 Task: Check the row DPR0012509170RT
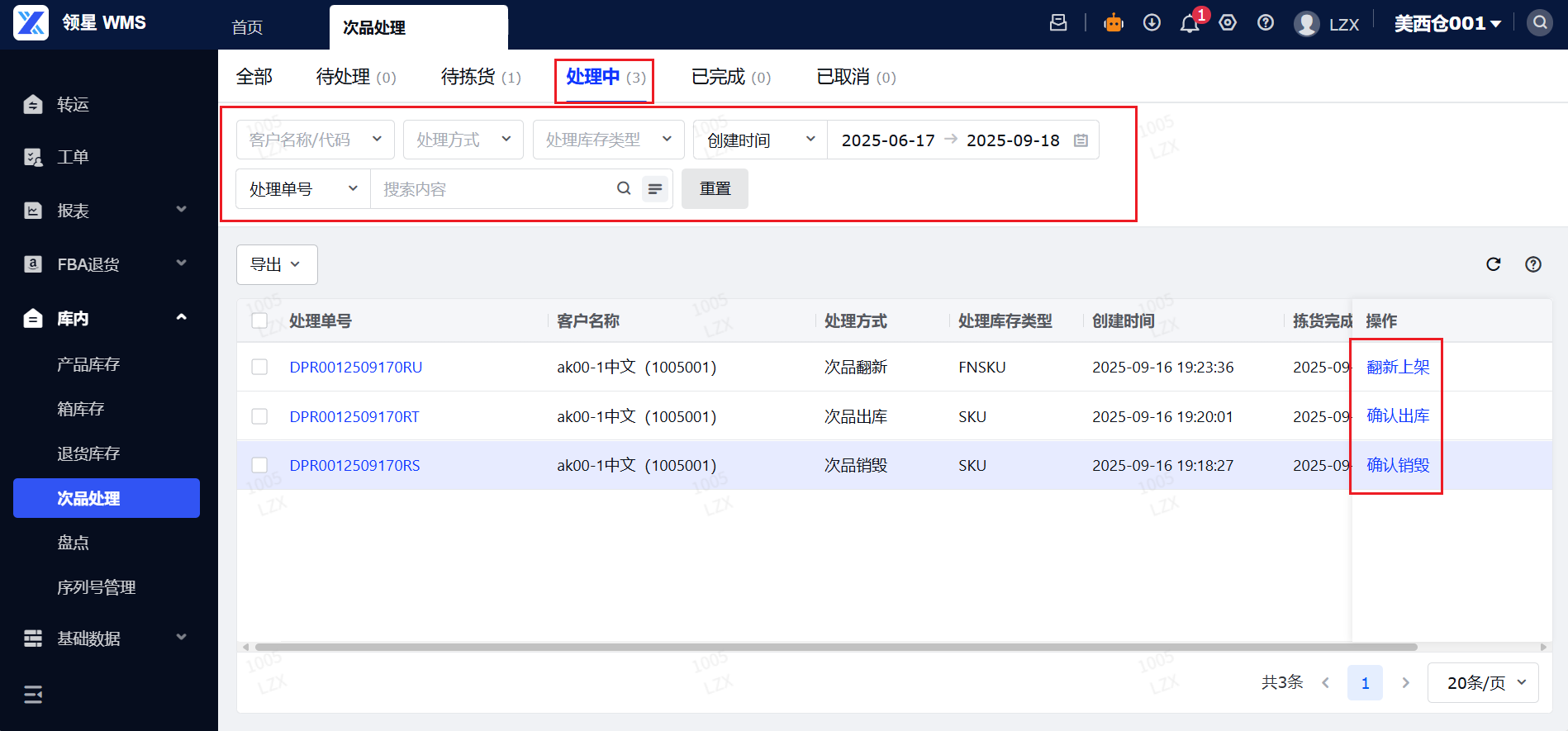coord(259,416)
